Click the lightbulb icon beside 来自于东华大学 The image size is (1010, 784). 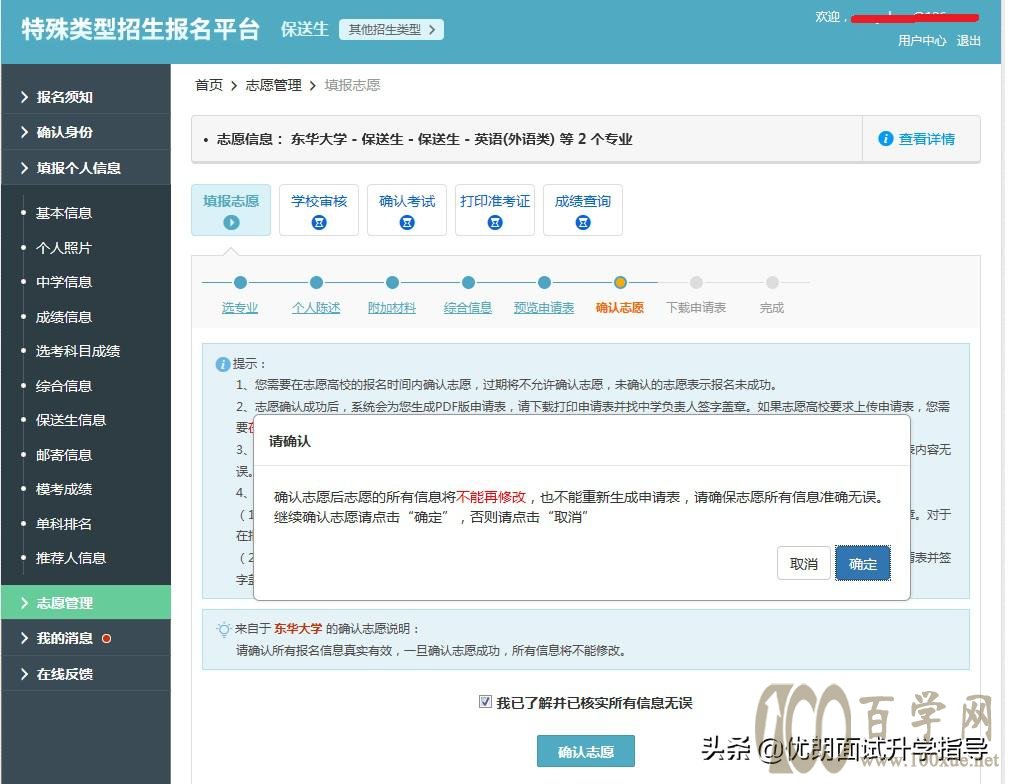(x=224, y=629)
